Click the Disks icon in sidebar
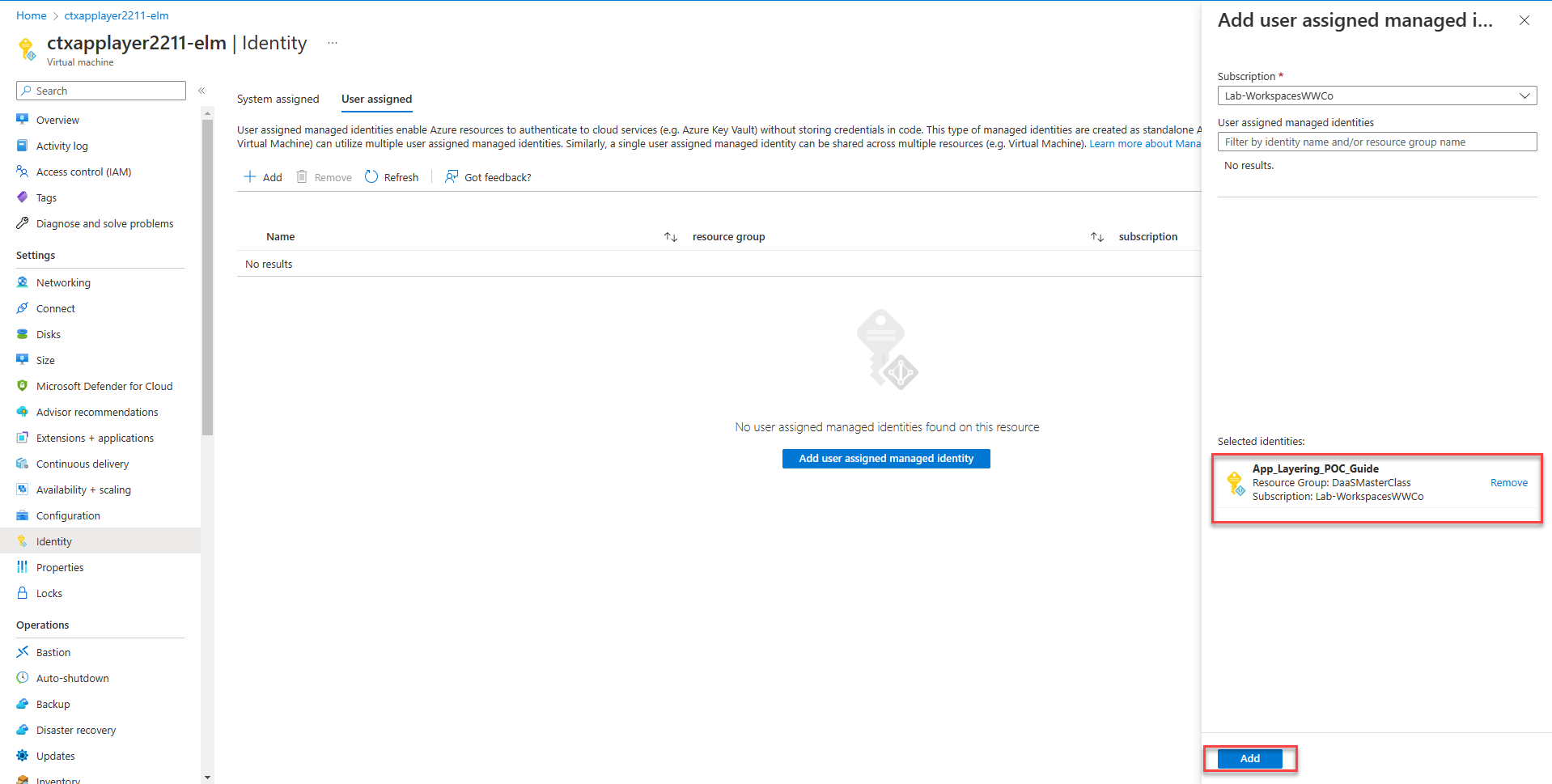This screenshot has height=784, width=1552. [x=23, y=334]
